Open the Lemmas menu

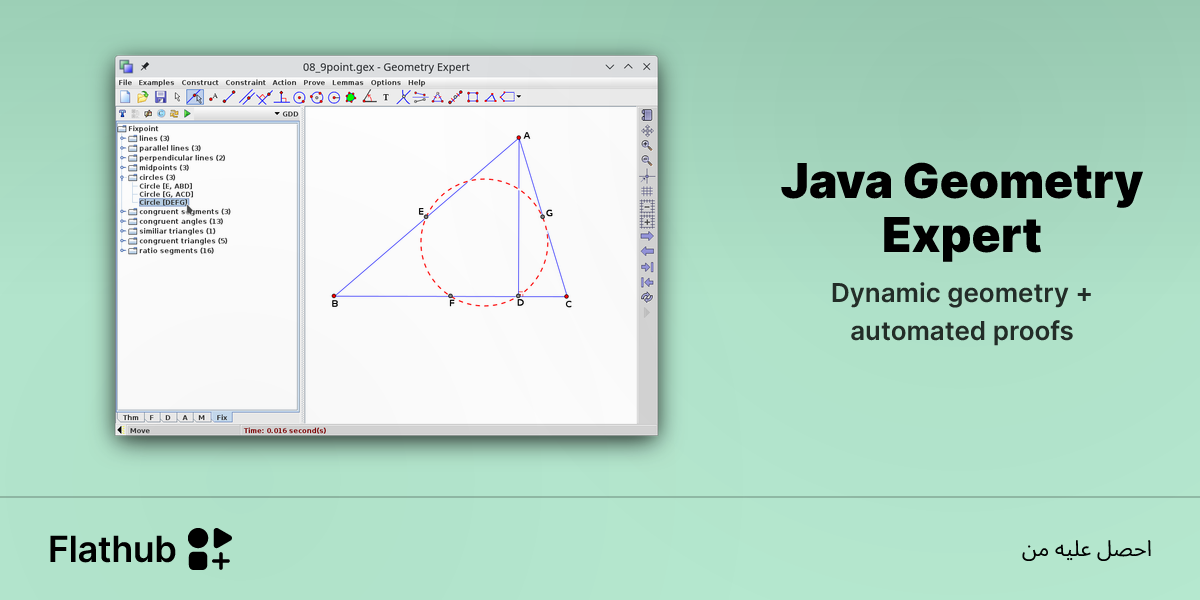point(348,82)
